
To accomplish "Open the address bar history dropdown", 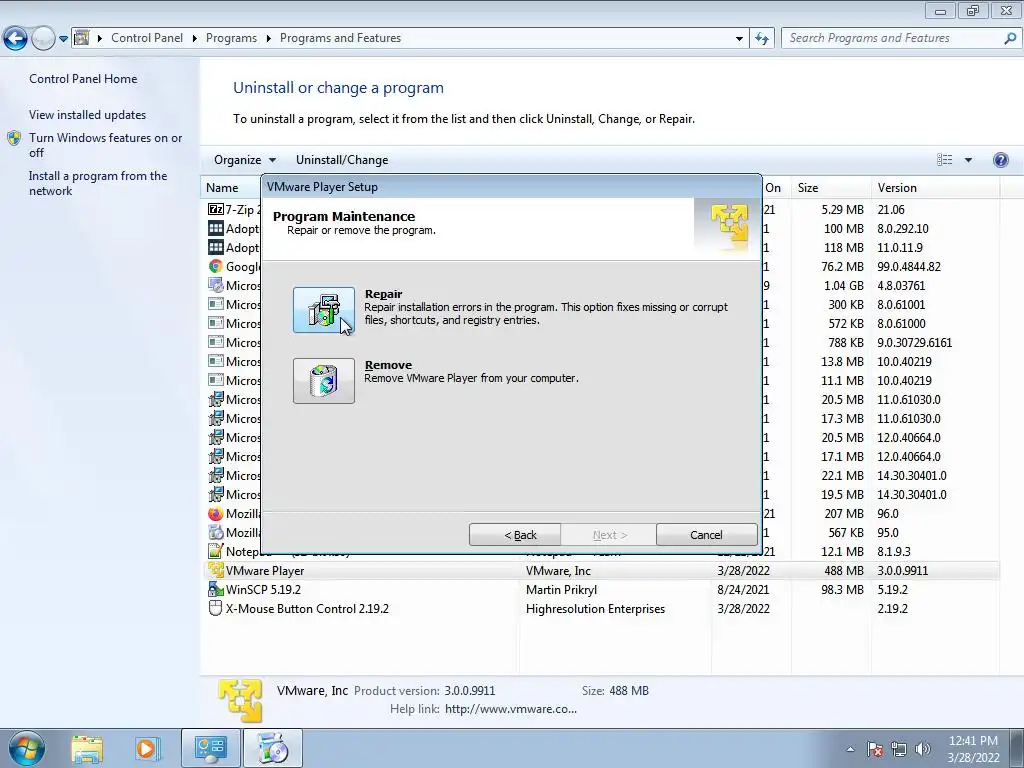I will (x=739, y=39).
